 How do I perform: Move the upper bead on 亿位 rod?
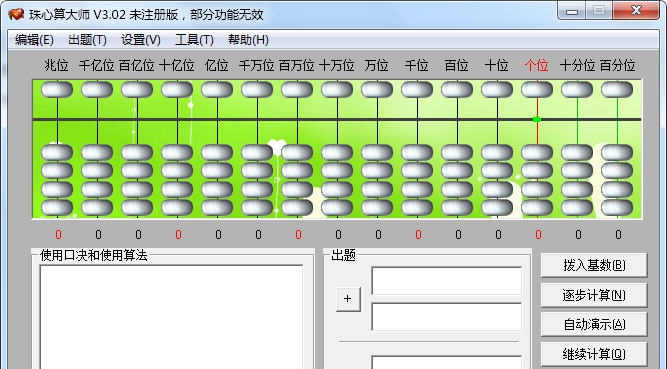pos(217,90)
